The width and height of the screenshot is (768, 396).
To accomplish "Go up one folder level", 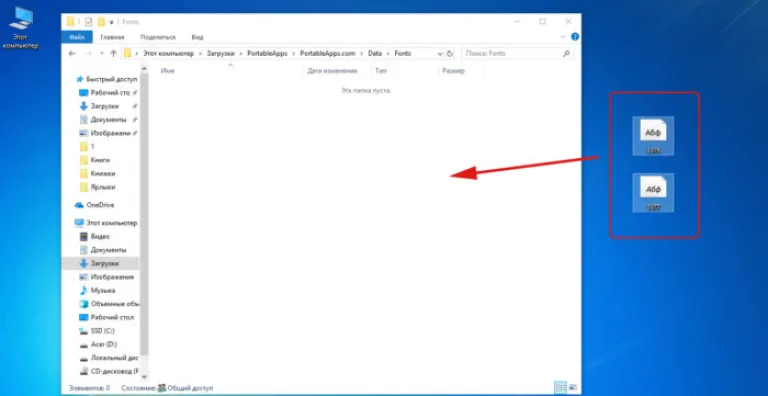I will 113,53.
